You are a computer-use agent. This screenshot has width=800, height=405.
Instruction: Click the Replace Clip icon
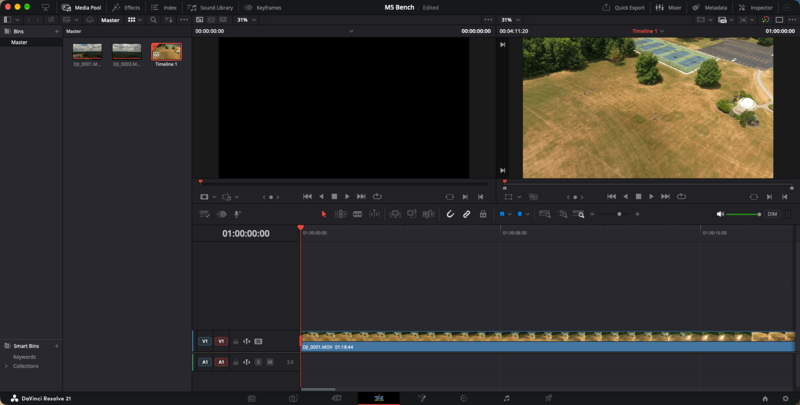click(429, 214)
